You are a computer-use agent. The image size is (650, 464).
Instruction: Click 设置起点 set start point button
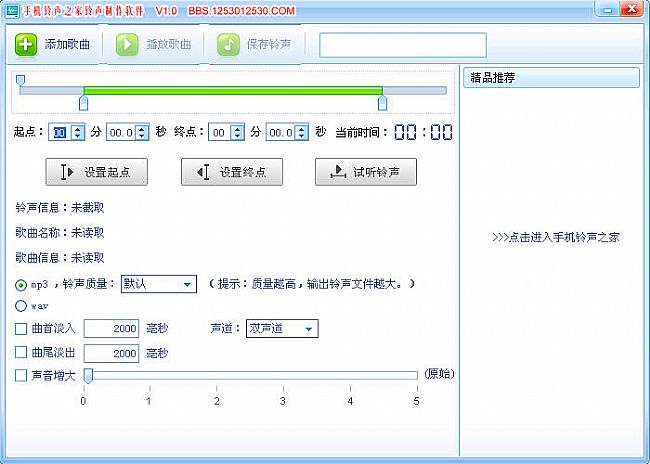97,172
